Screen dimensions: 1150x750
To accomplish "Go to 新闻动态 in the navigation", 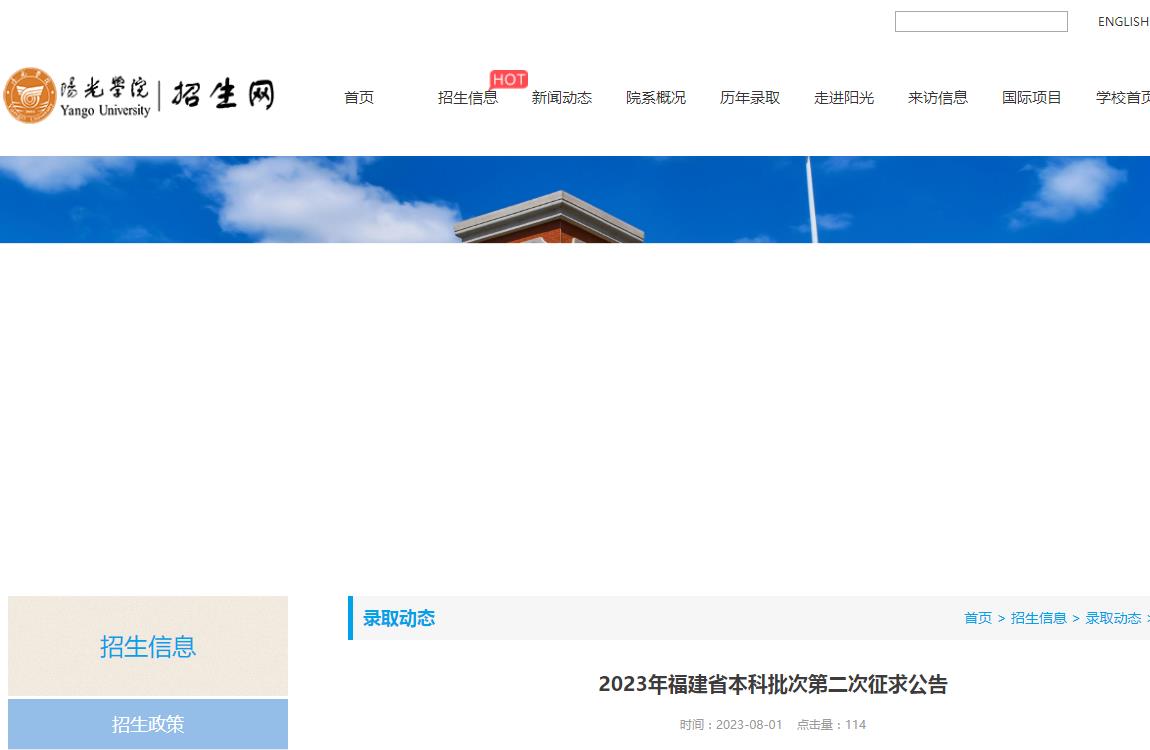I will (561, 98).
